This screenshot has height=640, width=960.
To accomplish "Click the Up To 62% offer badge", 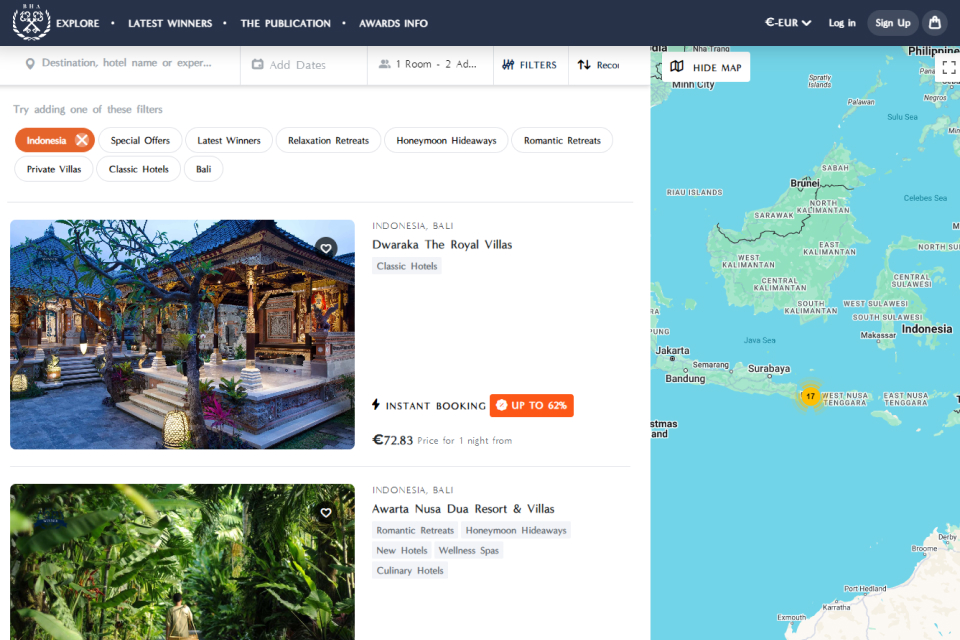I will [x=531, y=405].
